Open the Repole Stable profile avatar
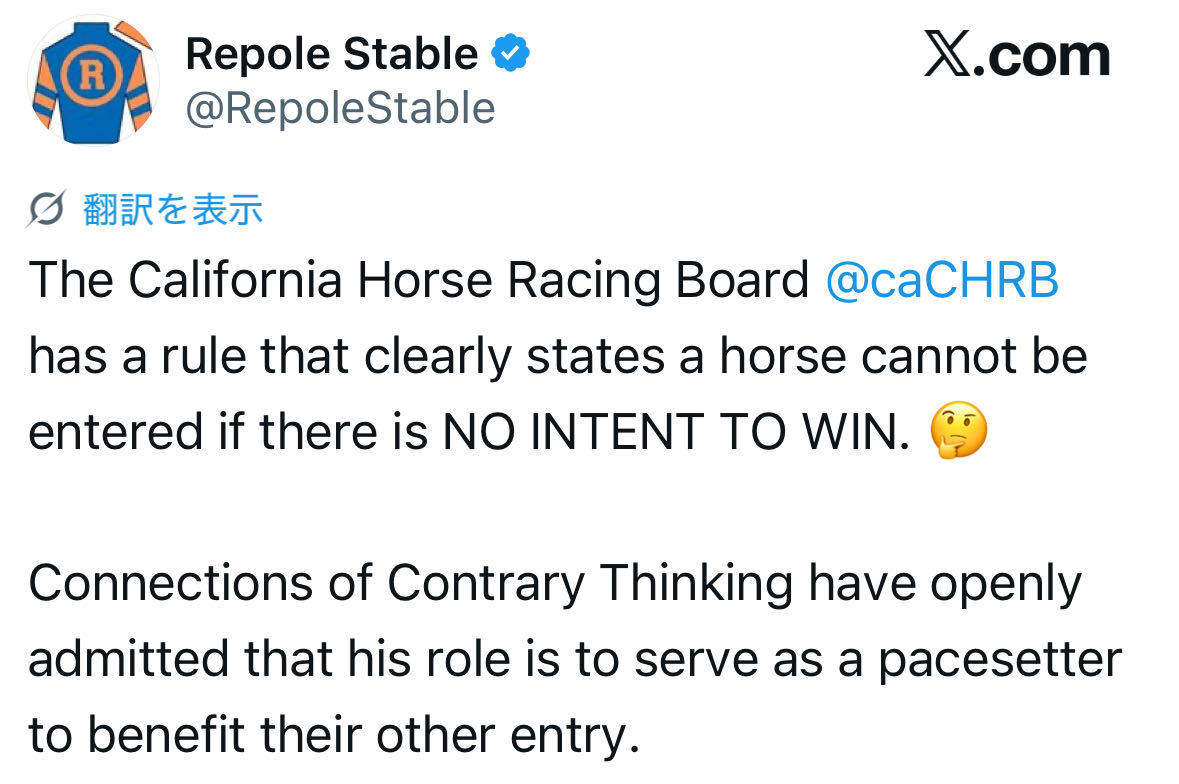The width and height of the screenshot is (1179, 784). tap(92, 80)
